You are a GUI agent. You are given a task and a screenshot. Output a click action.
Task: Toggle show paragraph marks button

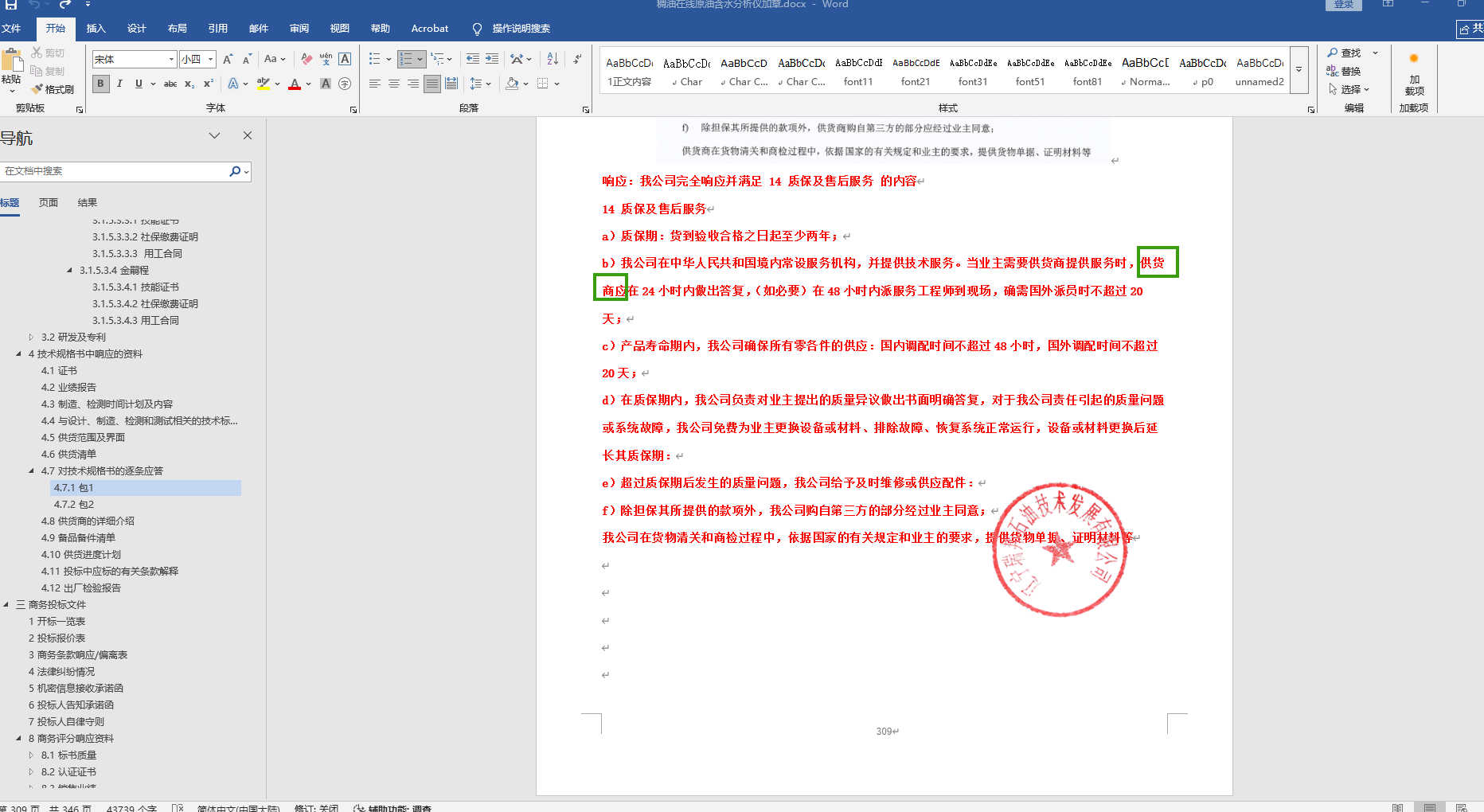(x=577, y=59)
